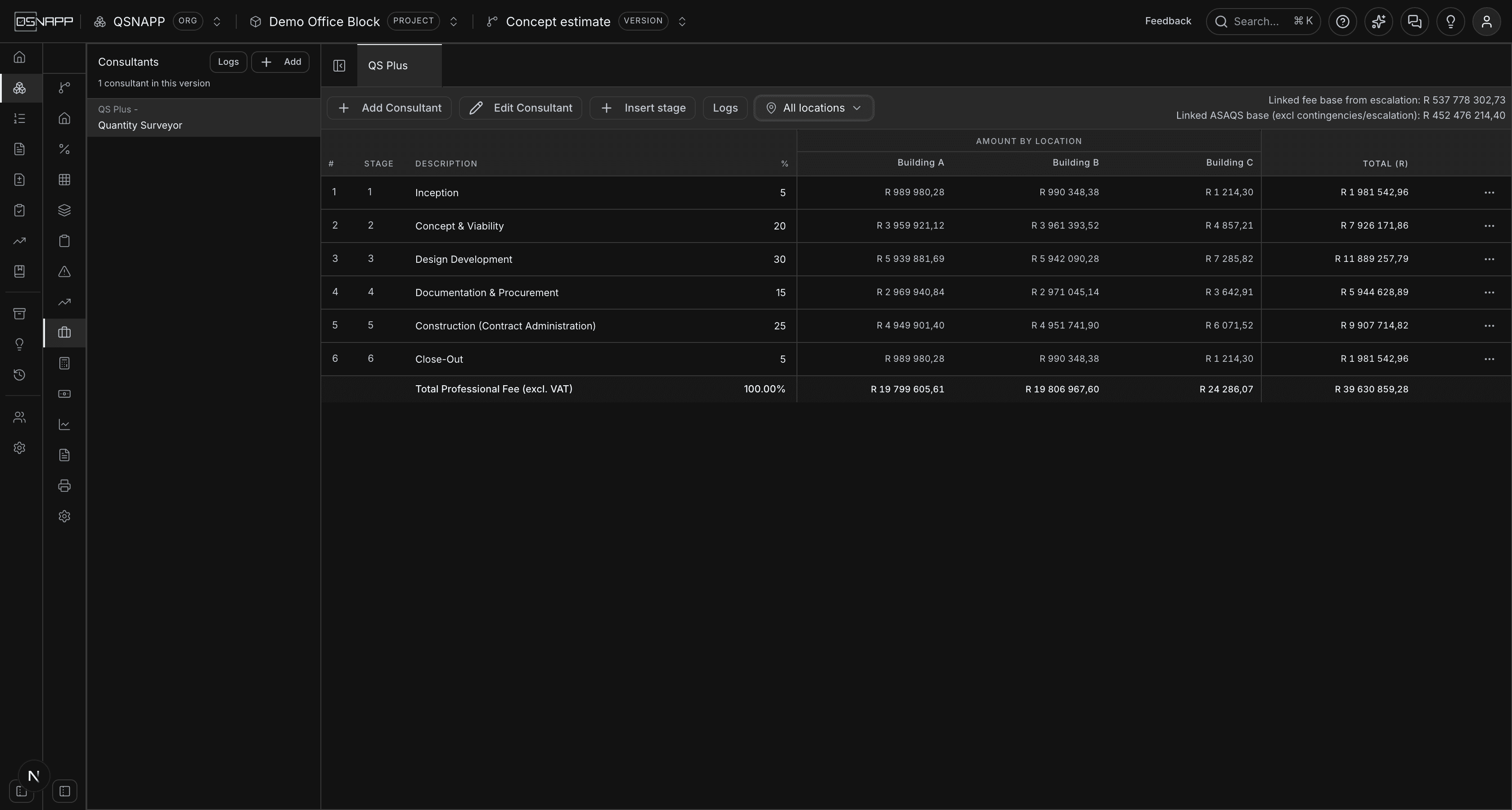Open the Demo Office Block project switcher chevrons
1512x810 pixels.
tap(453, 22)
